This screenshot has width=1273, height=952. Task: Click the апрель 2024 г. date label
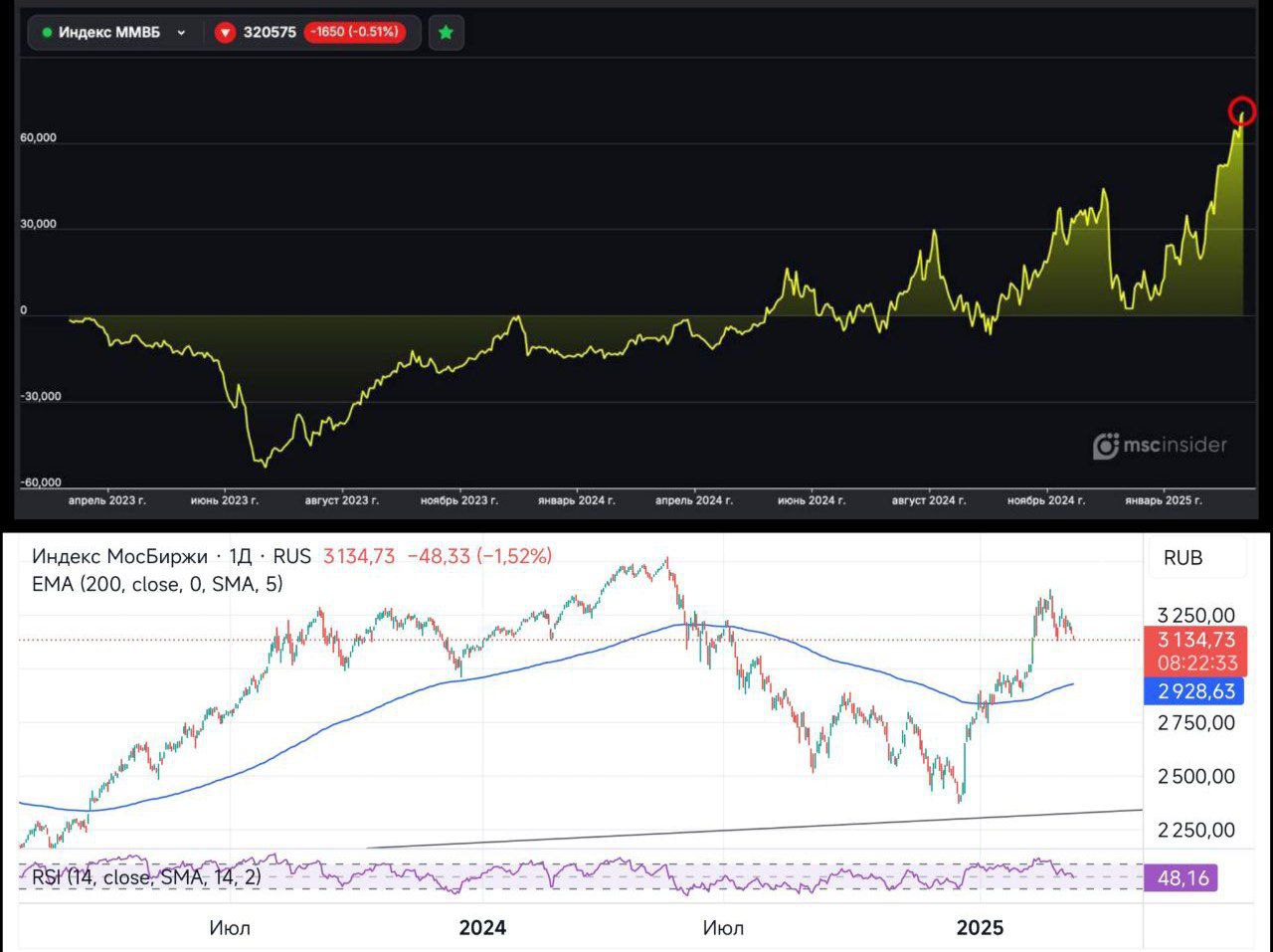coord(694,500)
